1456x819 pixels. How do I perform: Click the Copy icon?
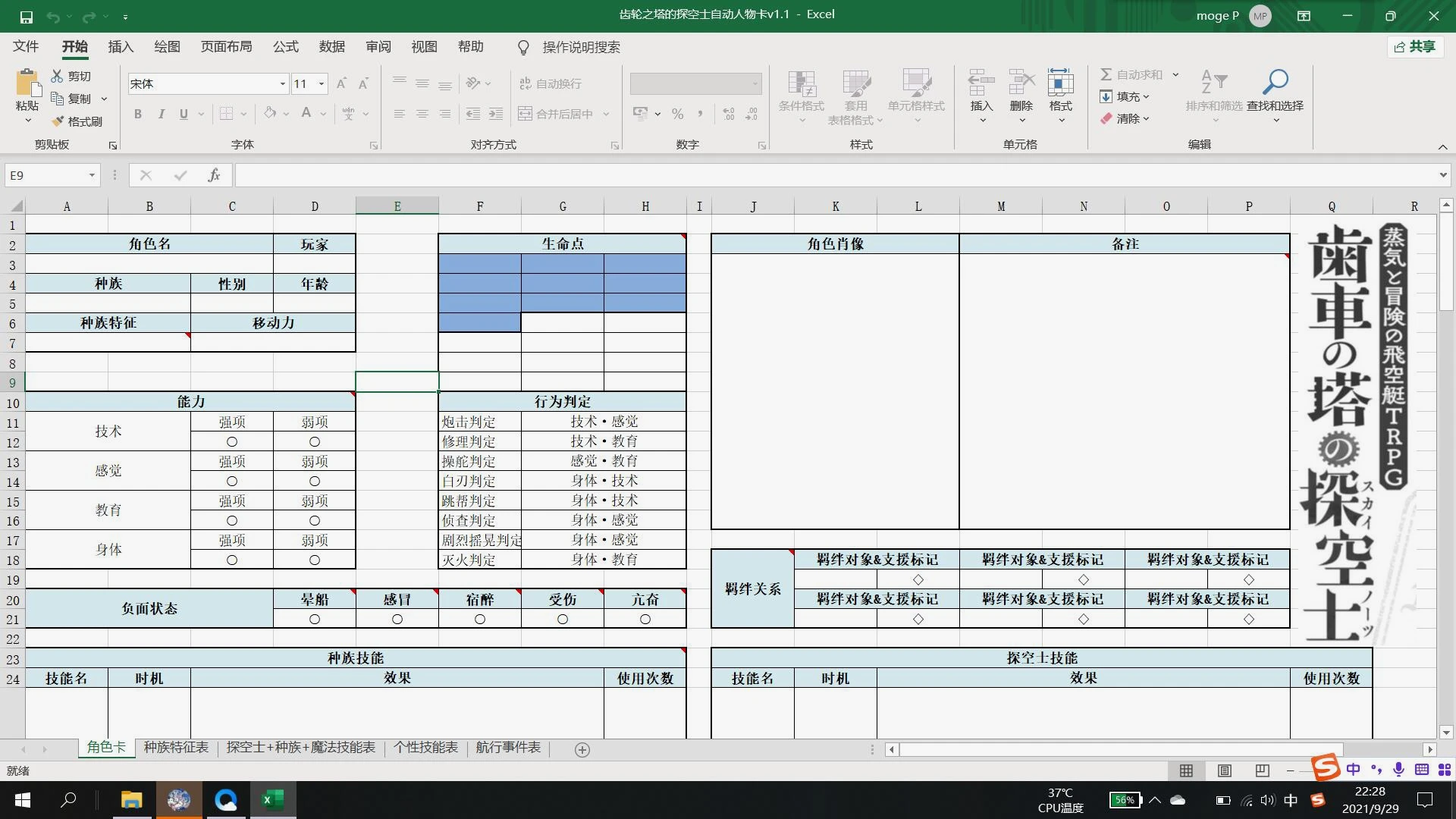pyautogui.click(x=57, y=98)
